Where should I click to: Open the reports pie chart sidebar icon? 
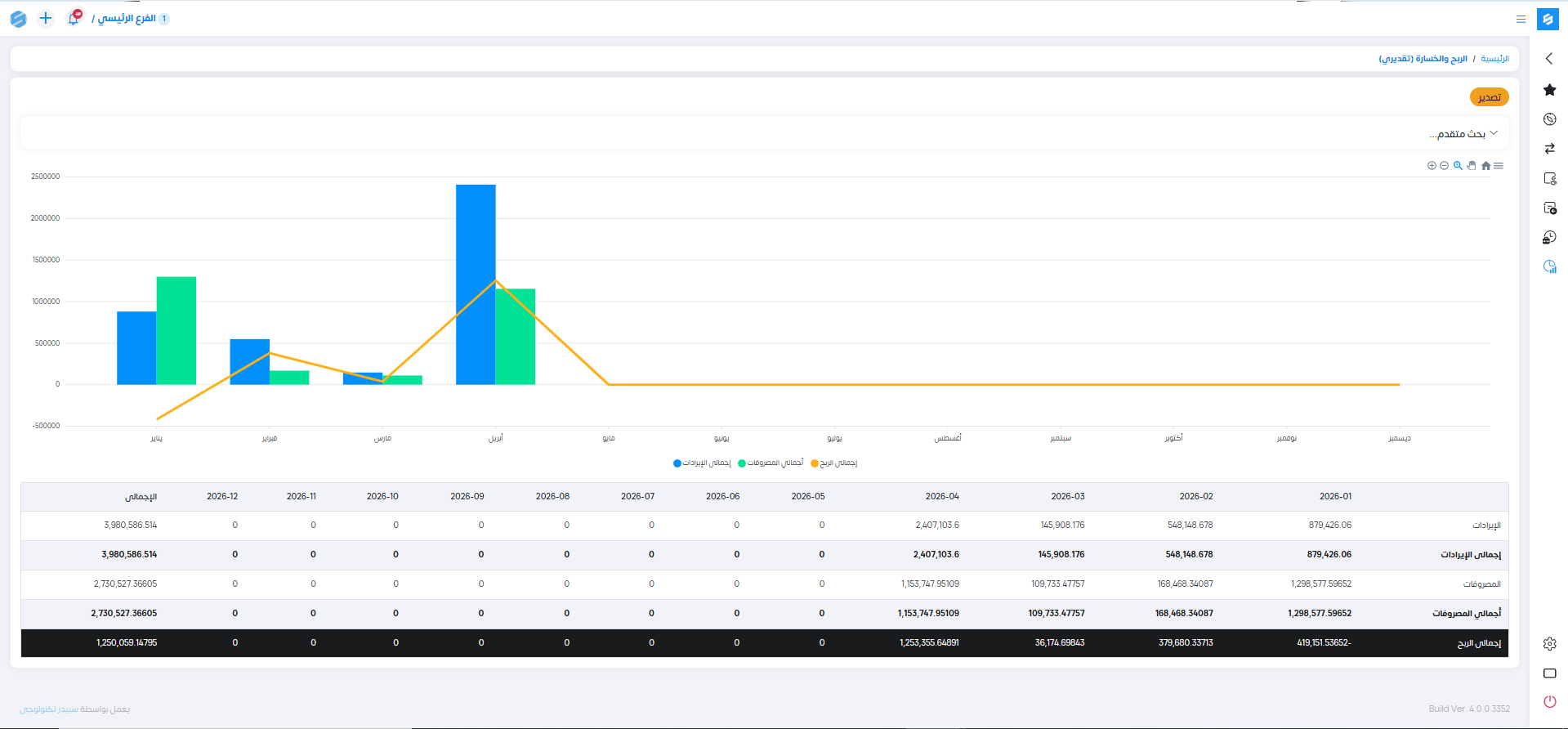[1549, 266]
